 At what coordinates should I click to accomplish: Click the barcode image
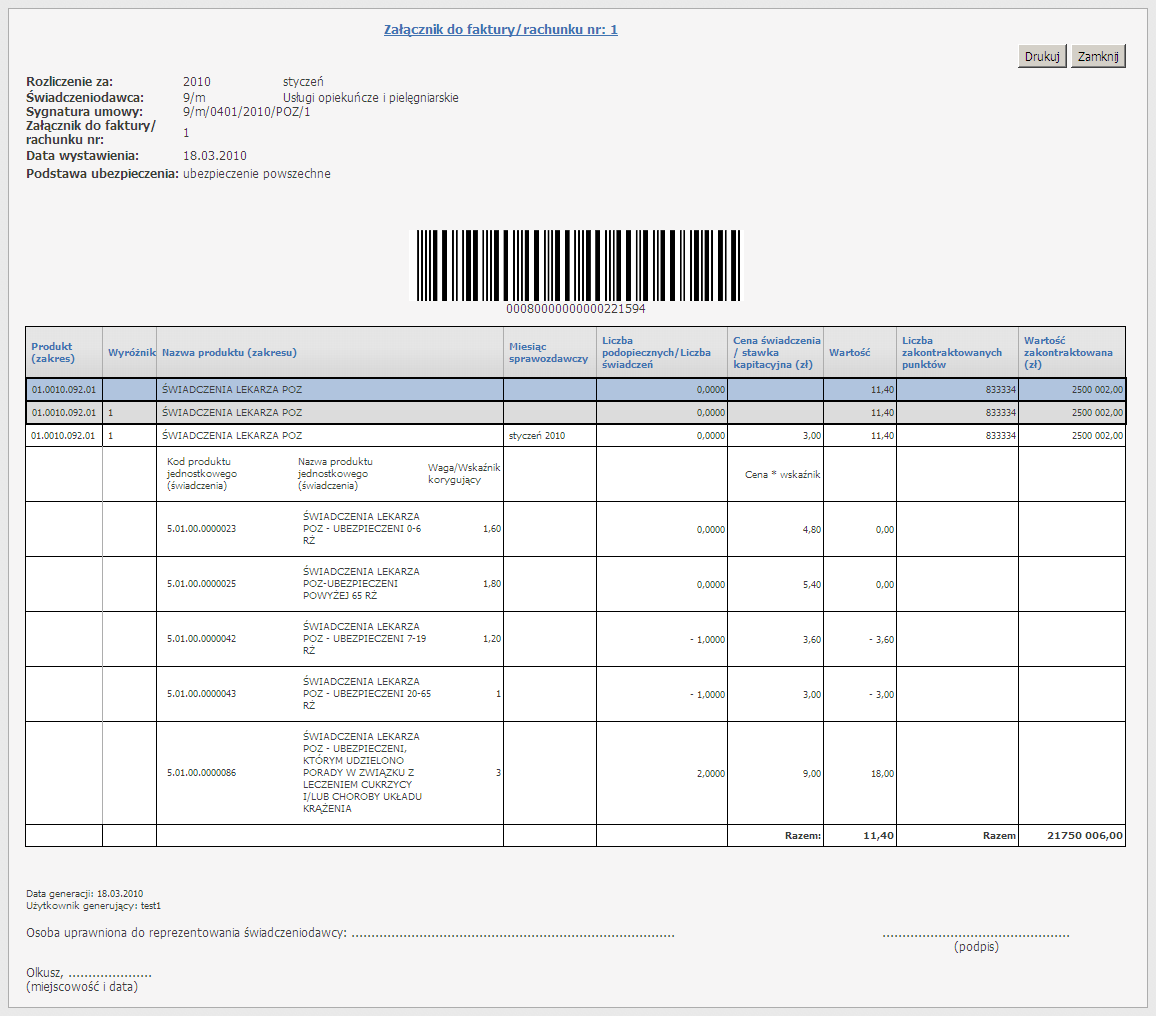[x=579, y=266]
